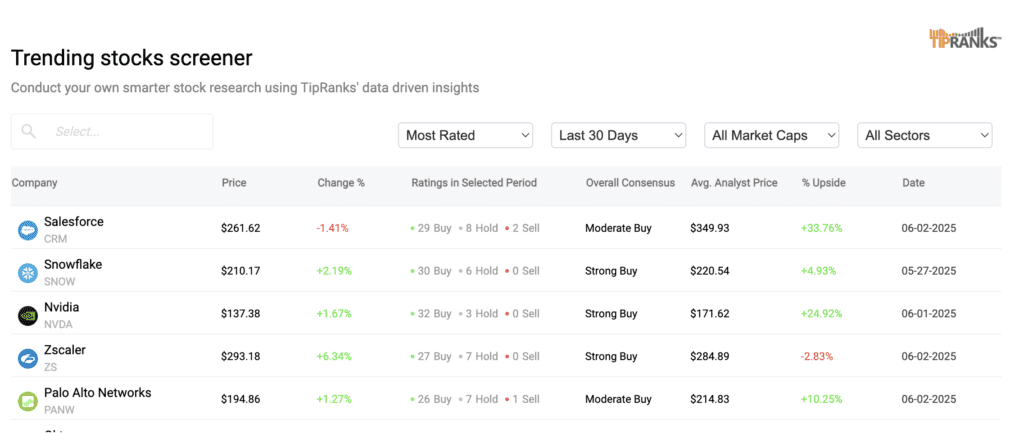Open the All Market Caps dropdown
This screenshot has height=433, width=1024.
771,135
